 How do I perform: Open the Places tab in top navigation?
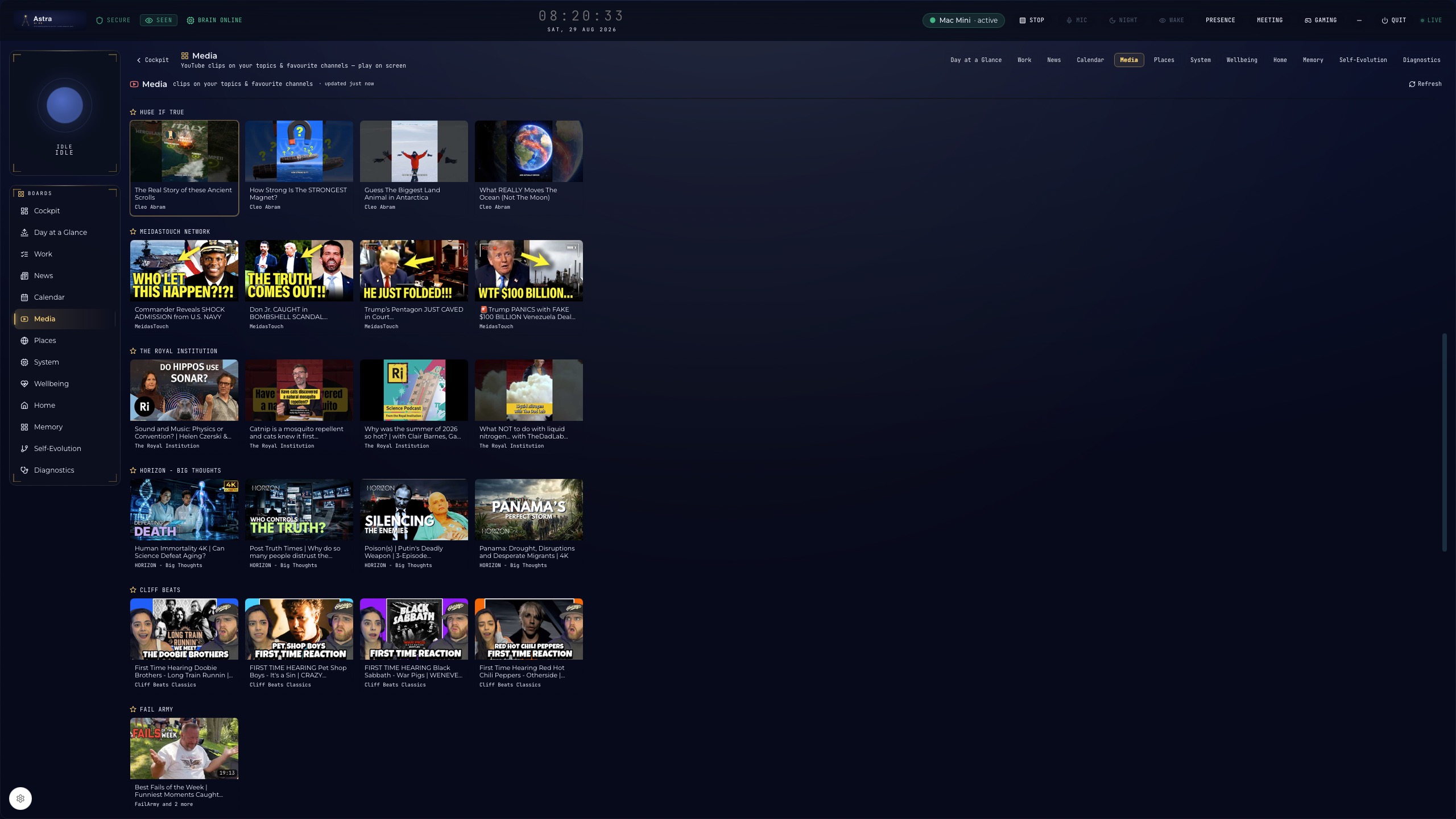(x=1164, y=60)
